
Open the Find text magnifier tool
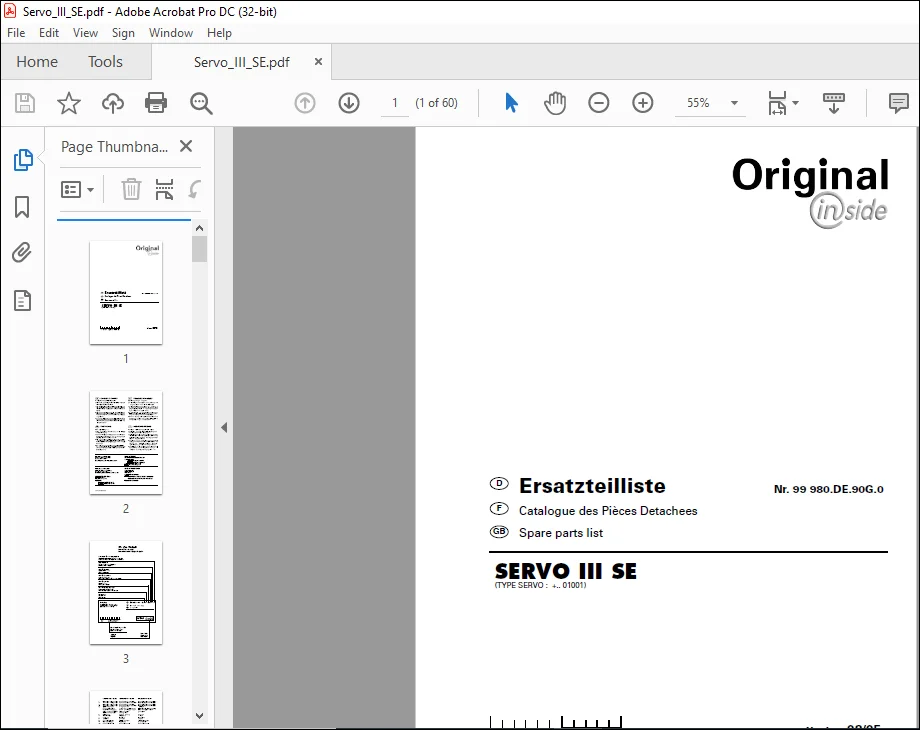point(201,103)
